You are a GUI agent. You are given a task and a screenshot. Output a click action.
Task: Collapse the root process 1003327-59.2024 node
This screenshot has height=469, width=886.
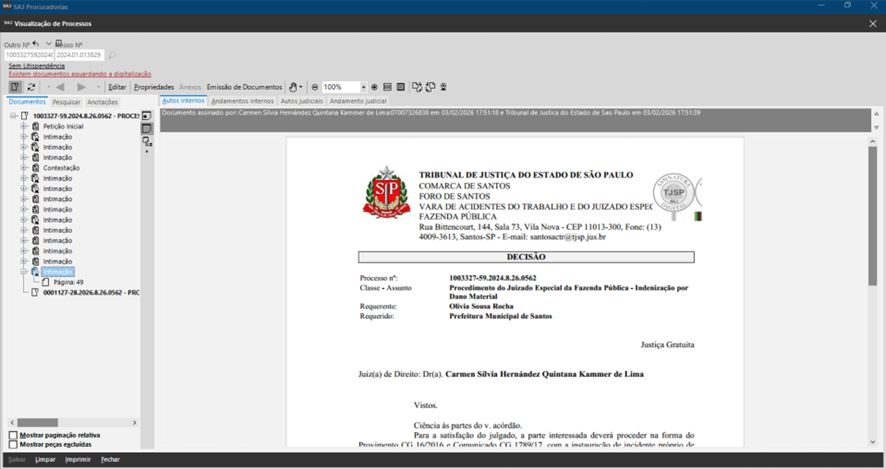tap(14, 116)
